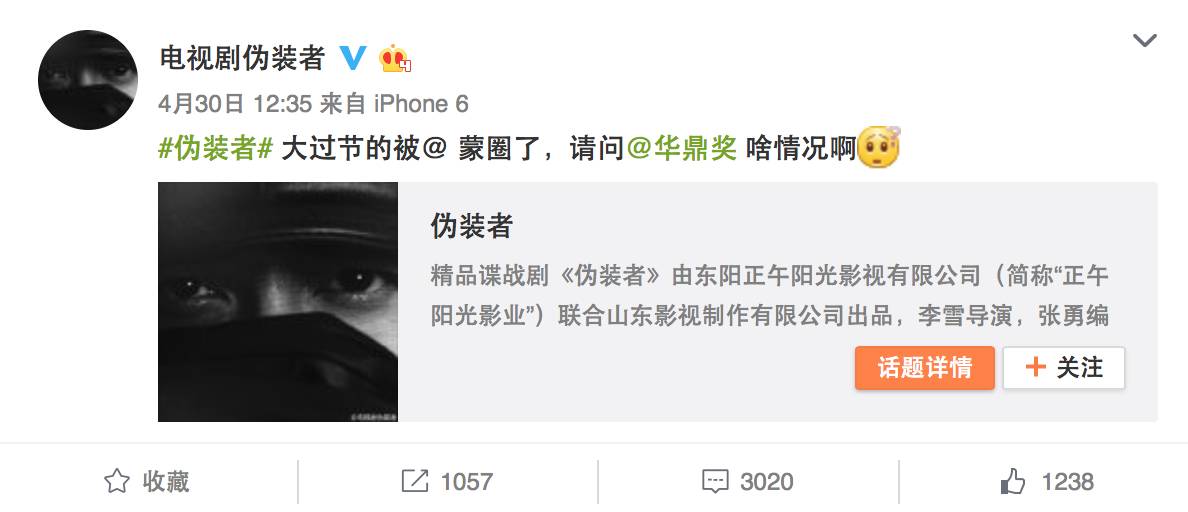Open the @华鼎奖 mention link
The height and width of the screenshot is (512, 1188).
pos(682,148)
